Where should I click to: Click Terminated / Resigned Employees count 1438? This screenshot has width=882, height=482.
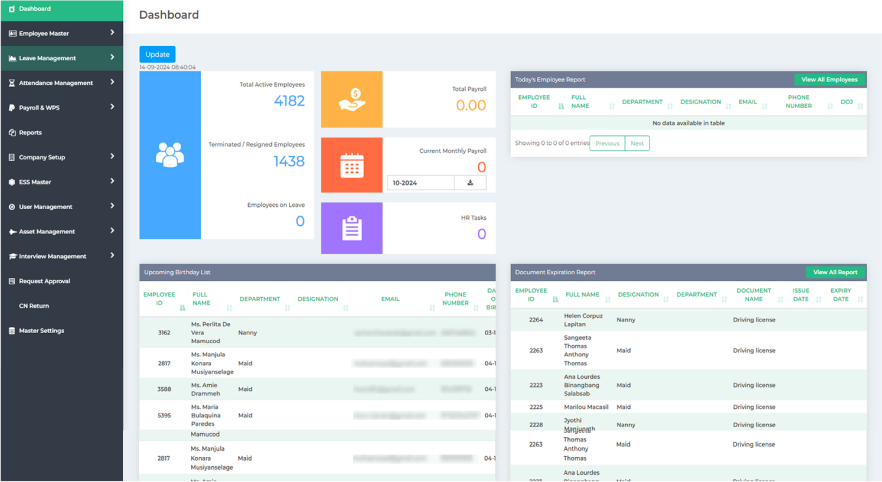289,161
